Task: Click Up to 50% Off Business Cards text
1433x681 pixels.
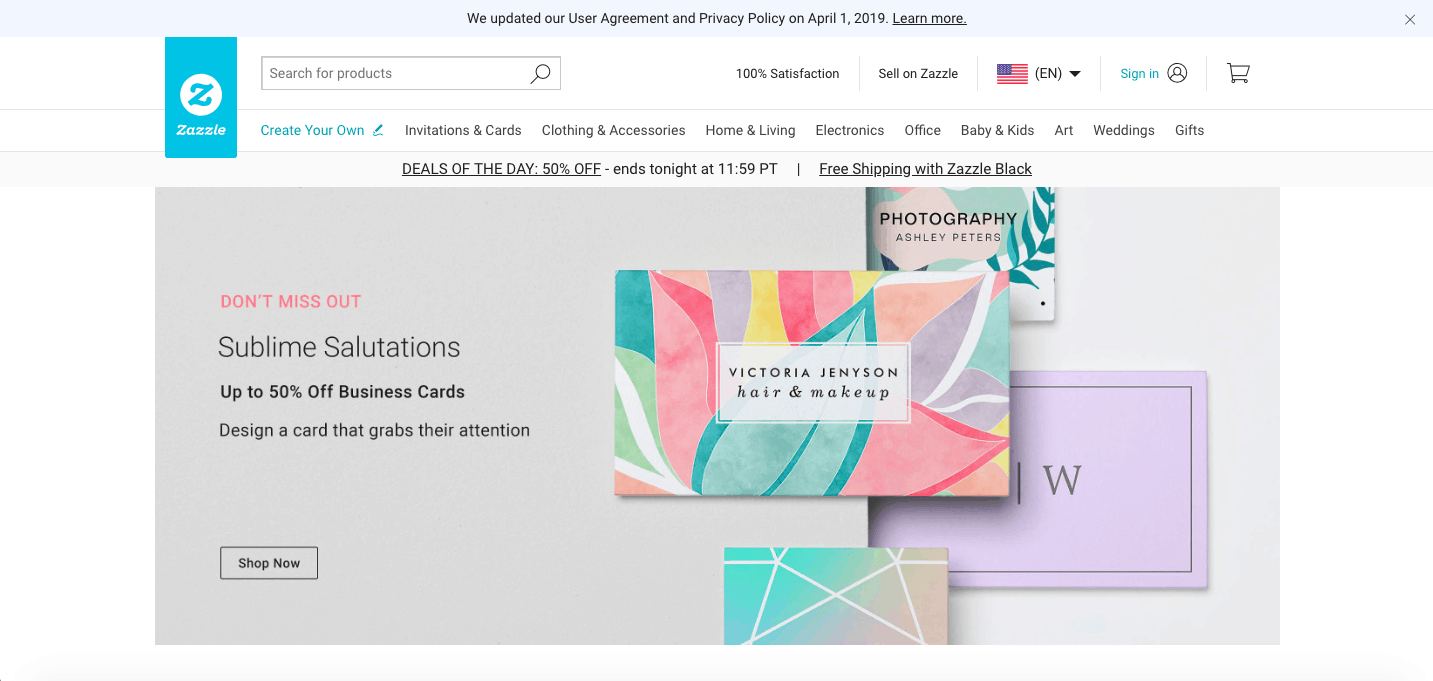Action: [x=342, y=392]
